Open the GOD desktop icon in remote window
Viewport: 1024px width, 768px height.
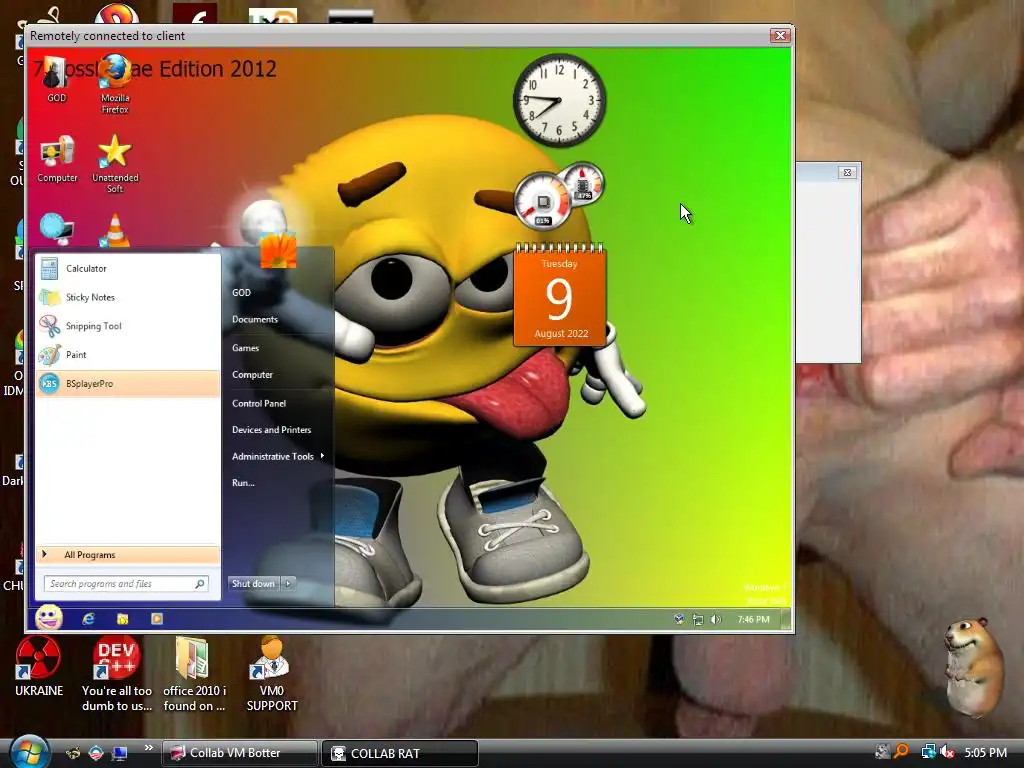pyautogui.click(x=56, y=79)
